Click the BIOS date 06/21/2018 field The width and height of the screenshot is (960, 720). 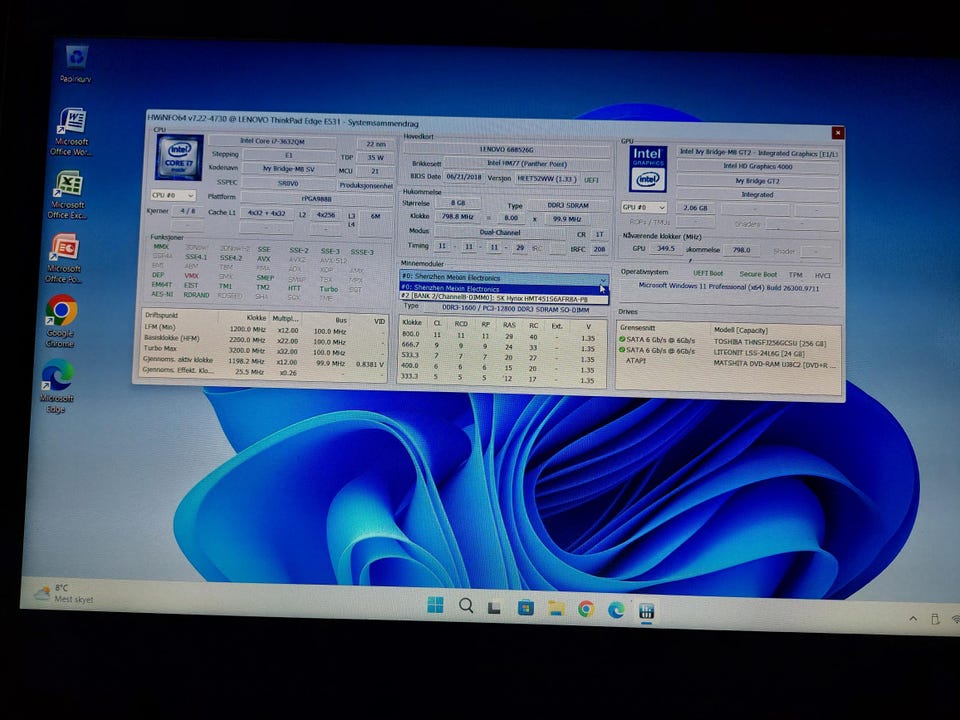463,177
